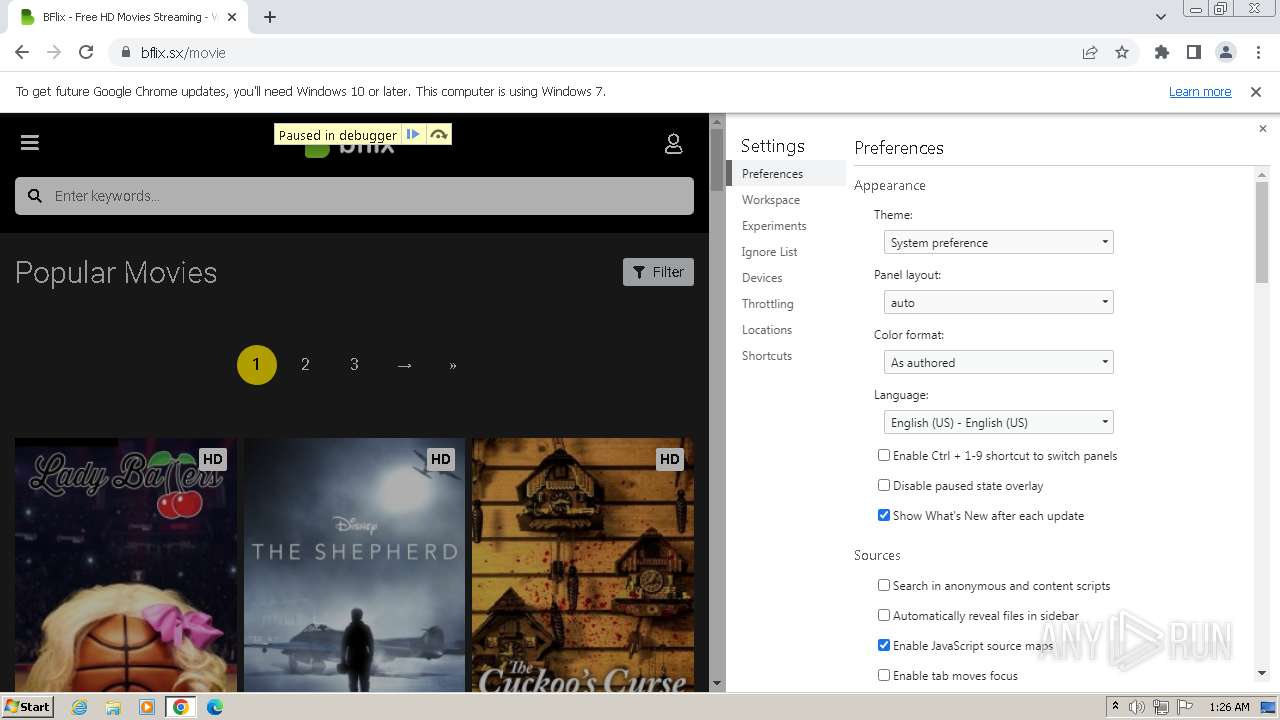Open Microsoft Edge from taskbar
Image resolution: width=1280 pixels, height=720 pixels.
pos(214,707)
